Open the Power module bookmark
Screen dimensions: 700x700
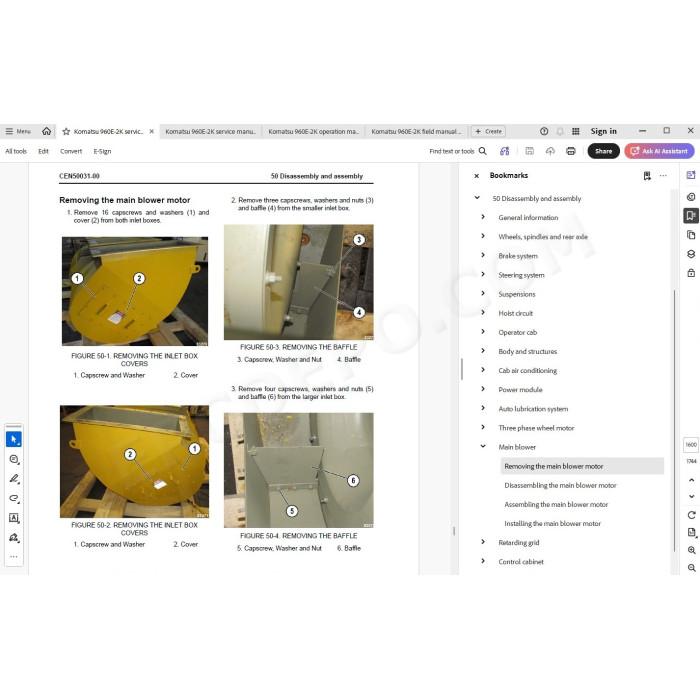pos(521,390)
